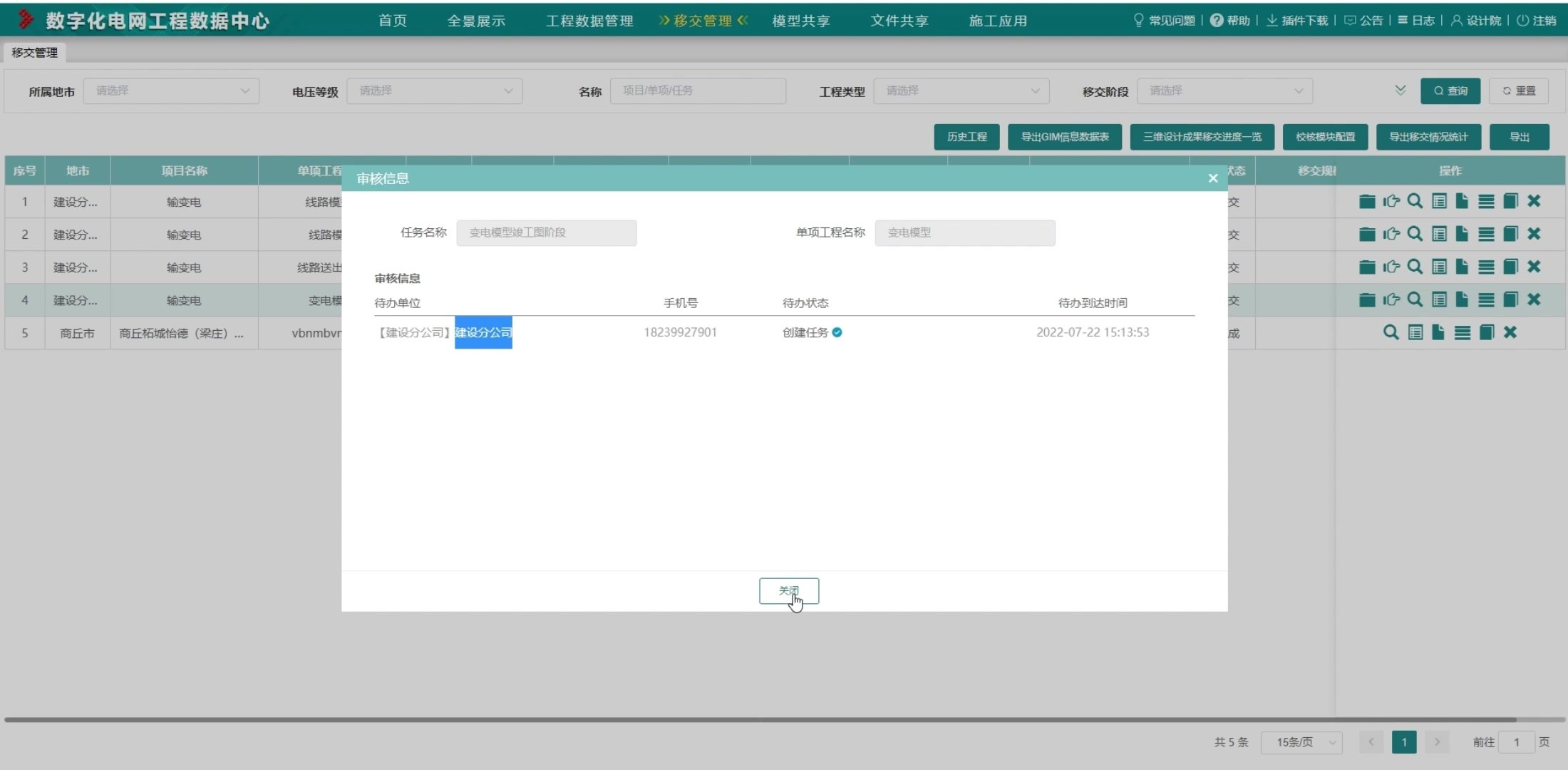Click the 历史工程 button
Viewport: 1568px width, 770px height.
(x=966, y=137)
